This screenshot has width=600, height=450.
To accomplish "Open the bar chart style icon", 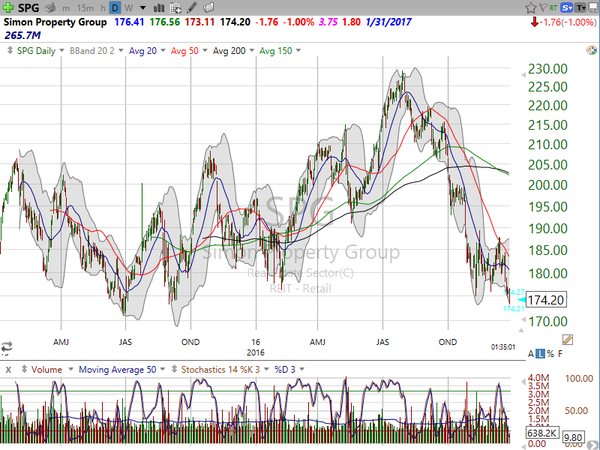I will point(159,8).
